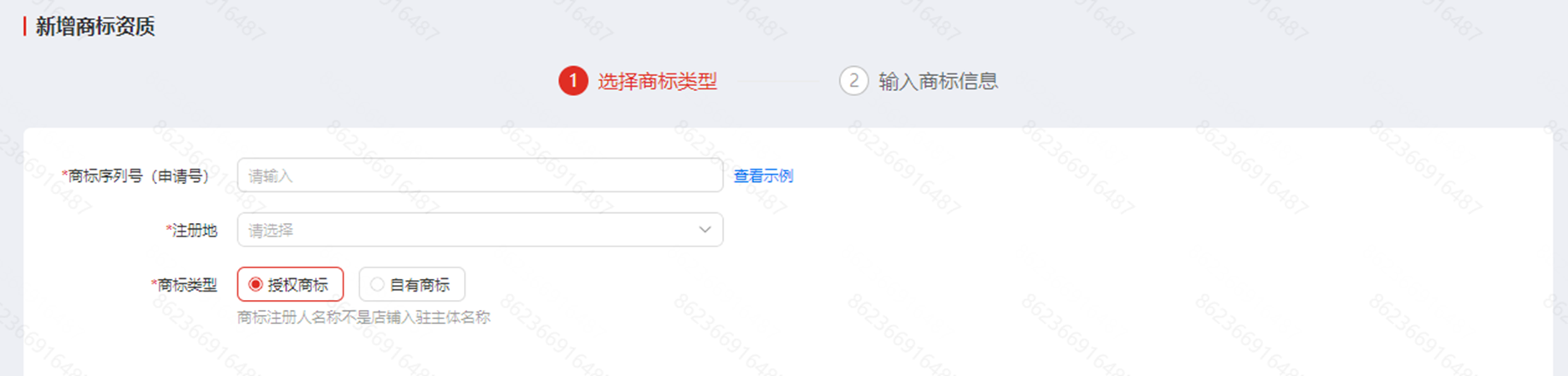Click the 新增商标资质 page heading
Image resolution: width=1568 pixels, height=376 pixels.
coord(95,27)
